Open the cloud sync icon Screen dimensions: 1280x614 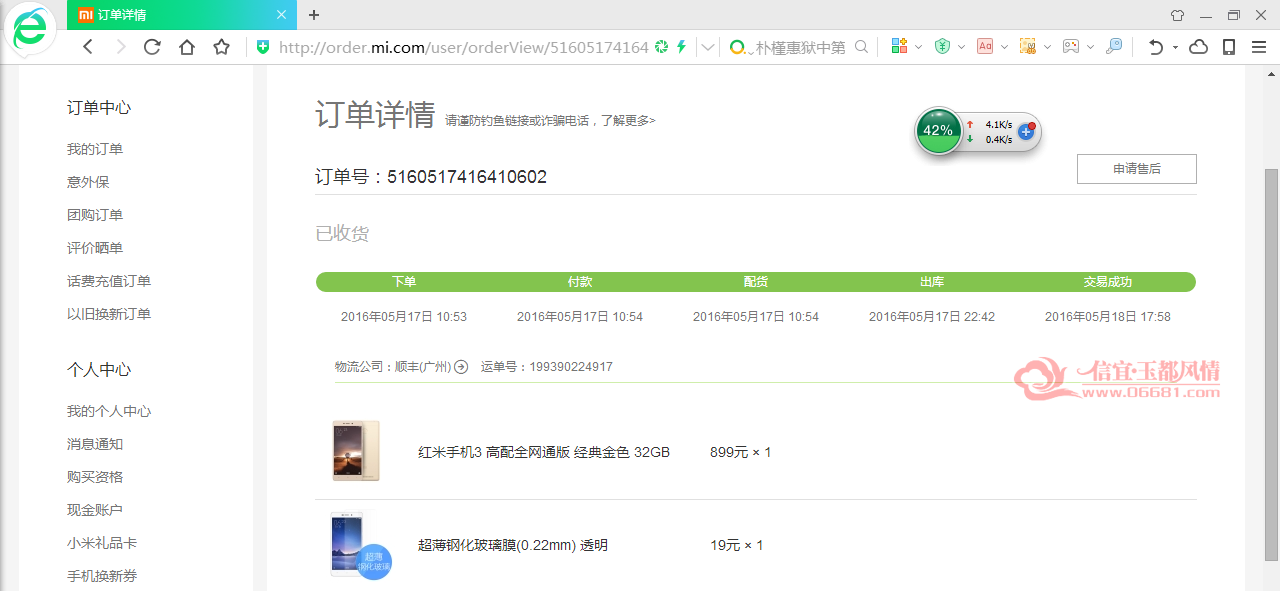[x=1198, y=47]
